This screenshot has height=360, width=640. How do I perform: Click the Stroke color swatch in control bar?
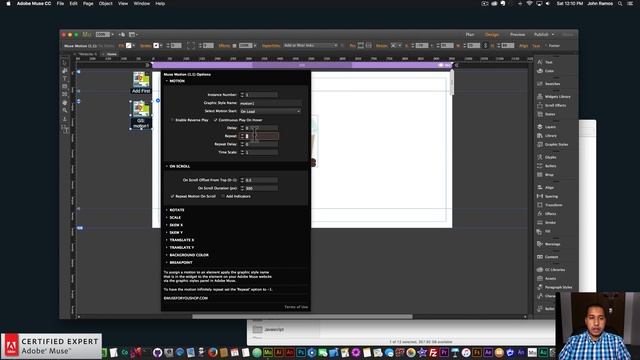[156, 46]
